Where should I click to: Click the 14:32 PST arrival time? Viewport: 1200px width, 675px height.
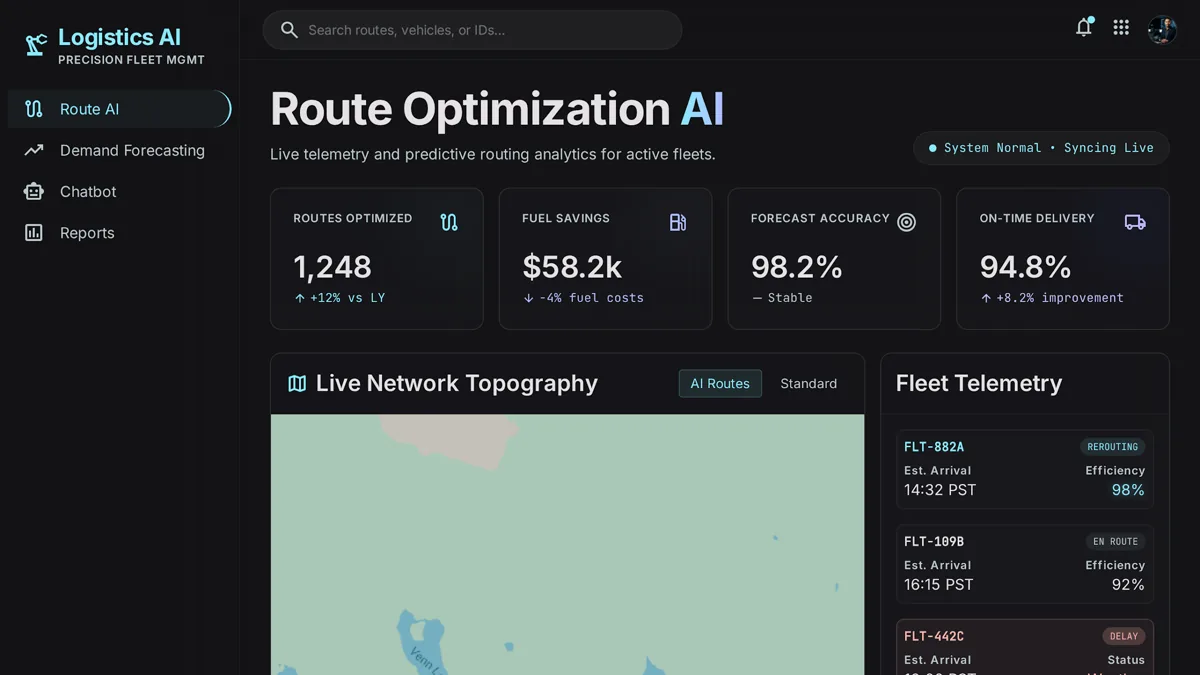pos(940,490)
